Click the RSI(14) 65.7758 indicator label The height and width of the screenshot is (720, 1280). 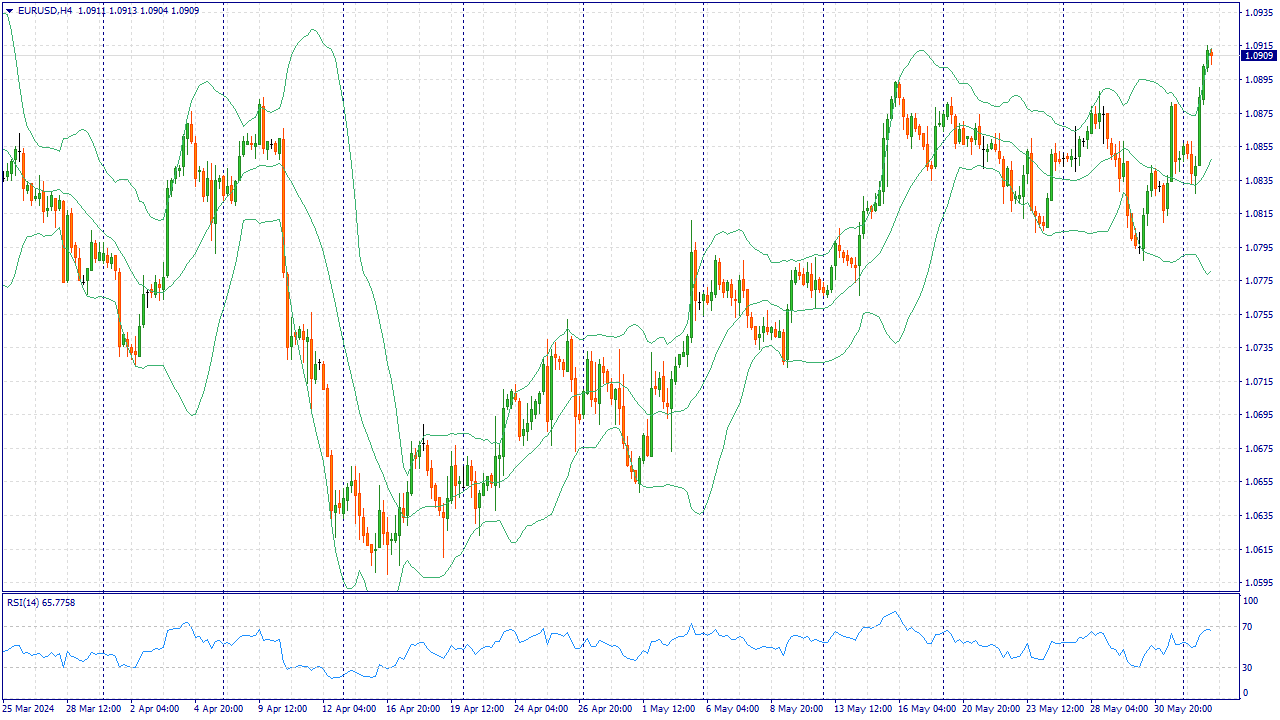tap(41, 602)
